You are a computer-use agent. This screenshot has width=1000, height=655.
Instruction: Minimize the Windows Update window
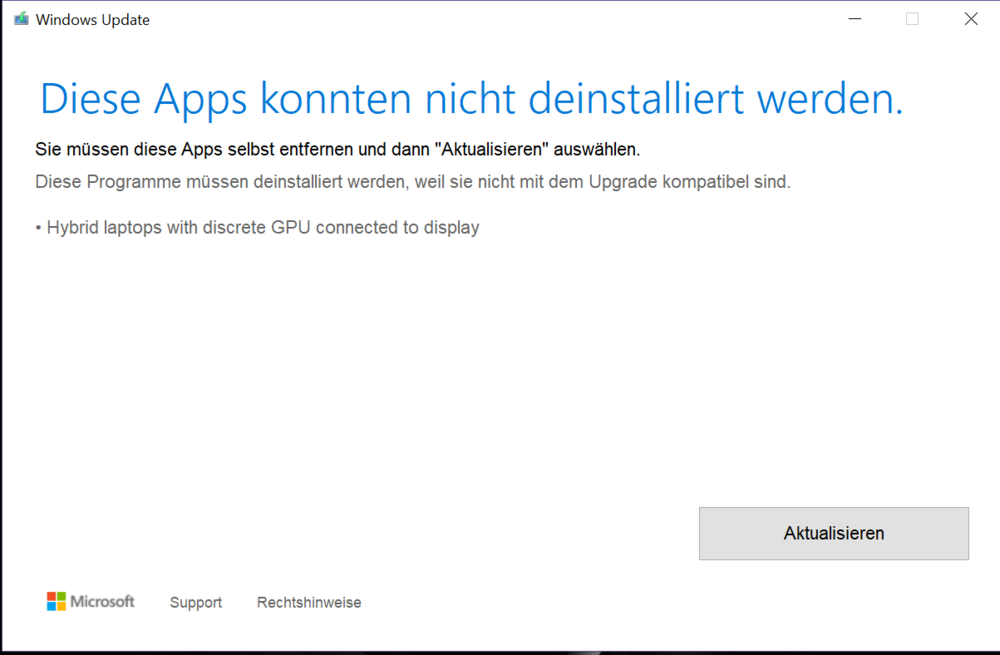tap(854, 19)
